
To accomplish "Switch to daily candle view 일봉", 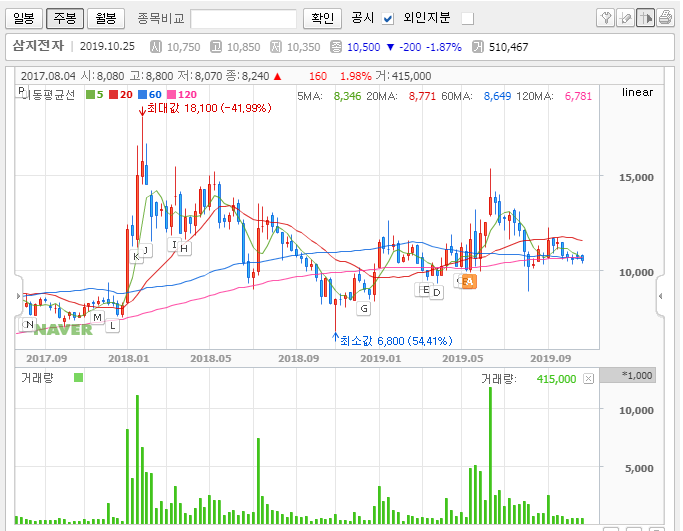I will (24, 18).
